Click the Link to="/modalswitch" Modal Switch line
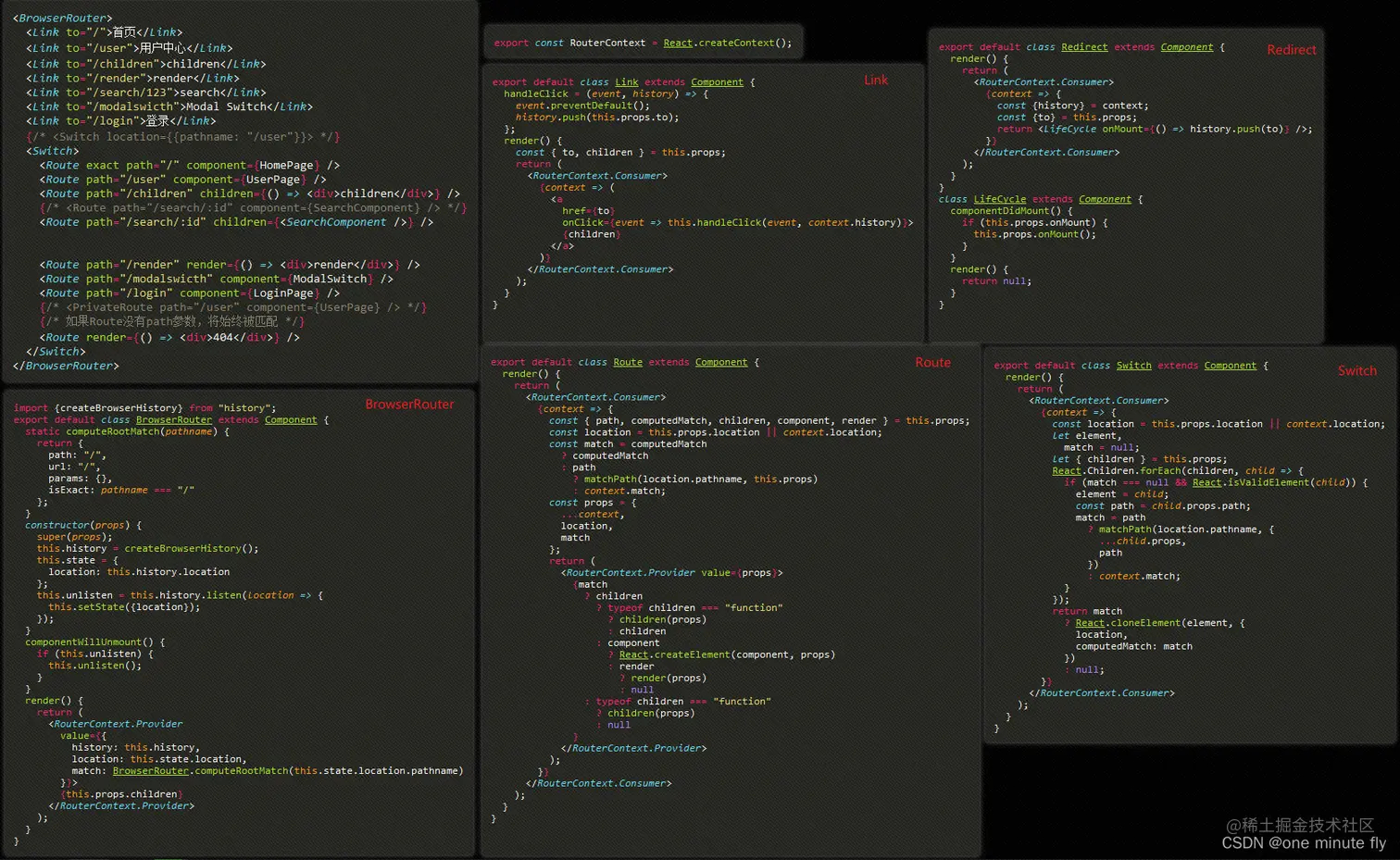The height and width of the screenshot is (860, 1400). click(x=170, y=106)
